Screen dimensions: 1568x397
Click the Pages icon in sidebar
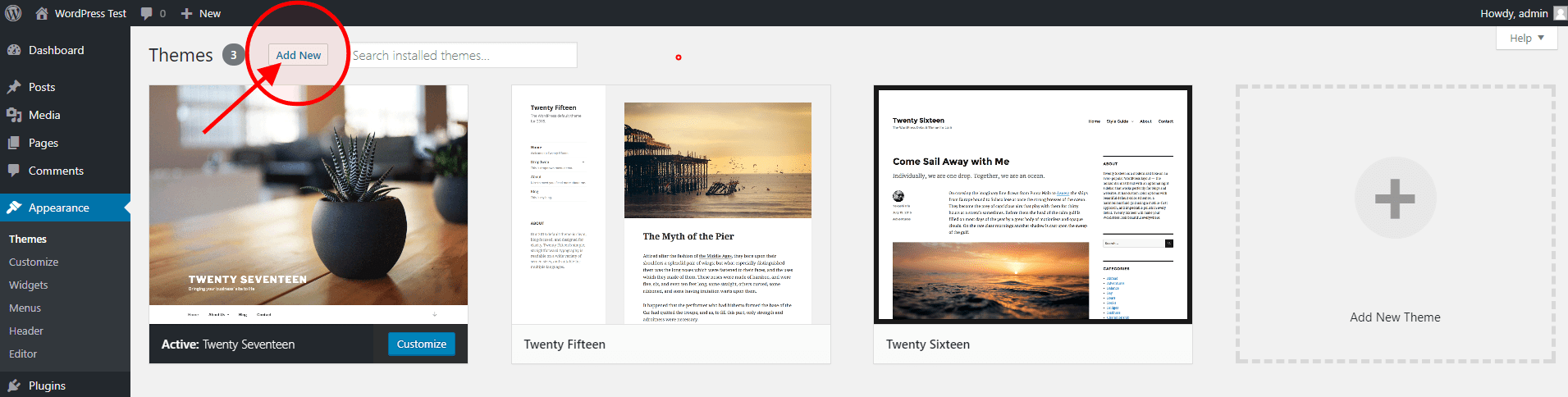[x=14, y=143]
